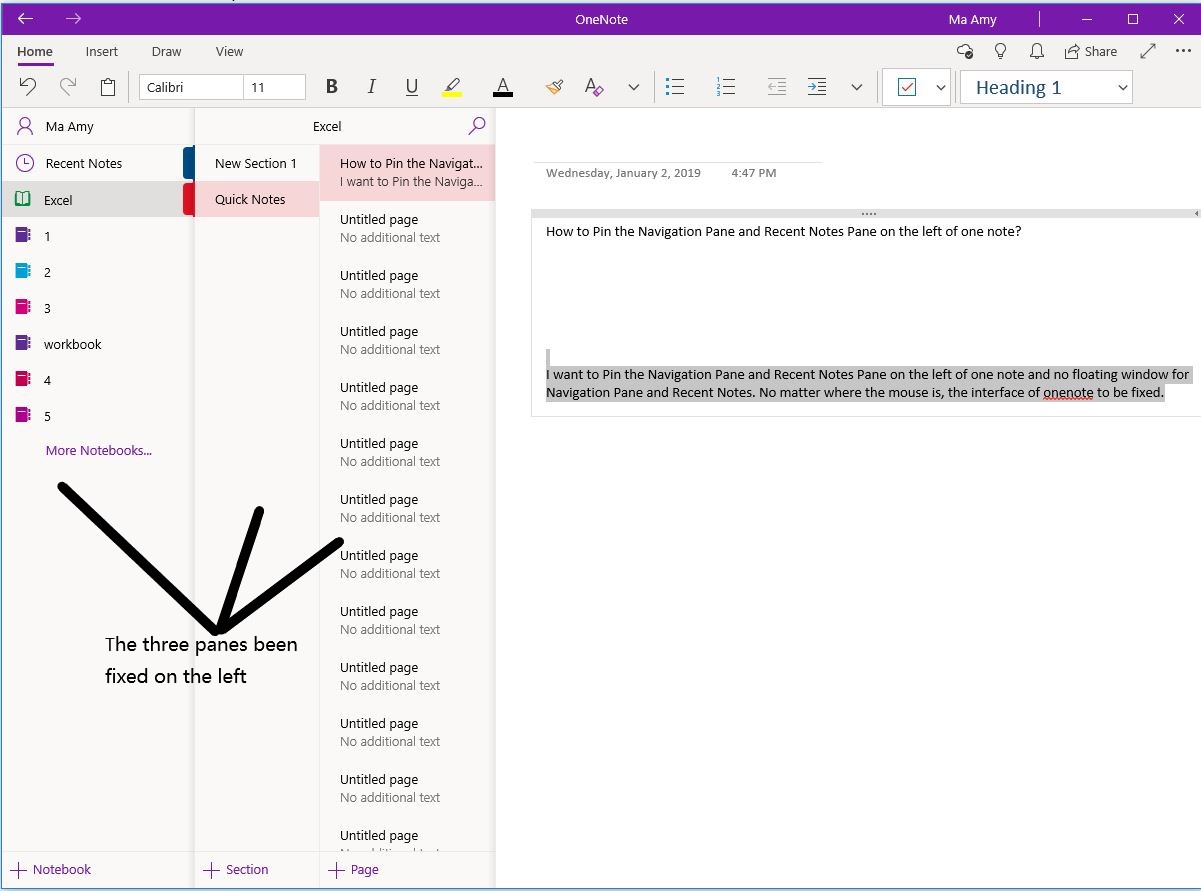Increase the paragraph indent
This screenshot has height=891, width=1201.
point(817,87)
